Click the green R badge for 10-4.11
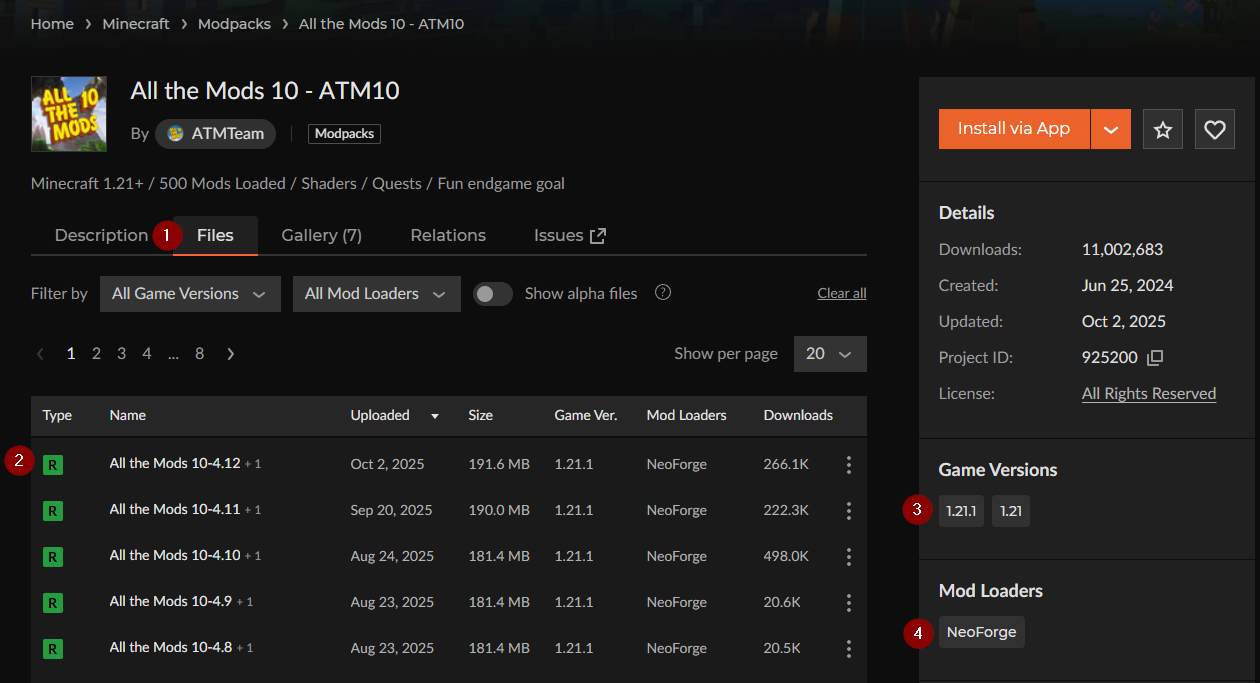The image size is (1260, 683). [53, 510]
